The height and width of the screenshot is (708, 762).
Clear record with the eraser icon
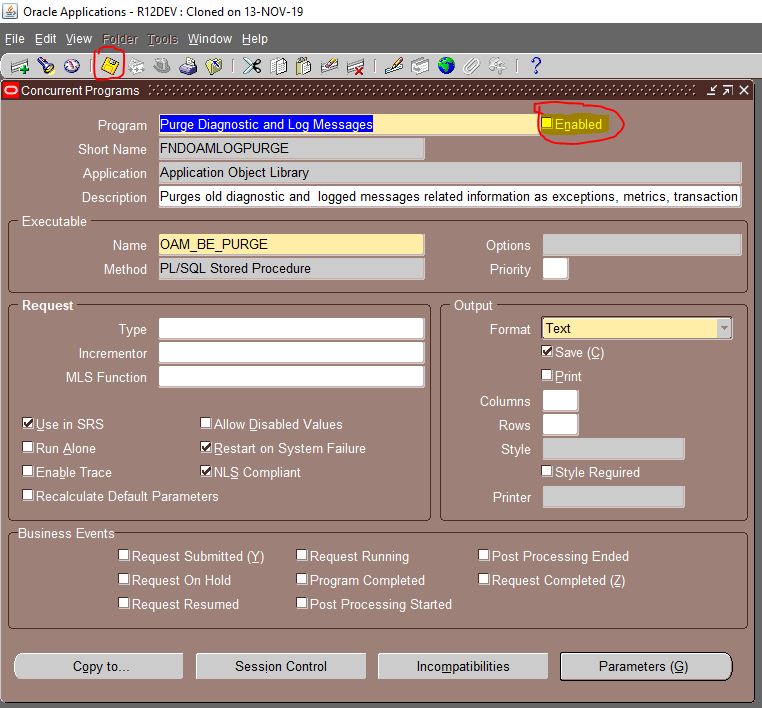click(329, 66)
